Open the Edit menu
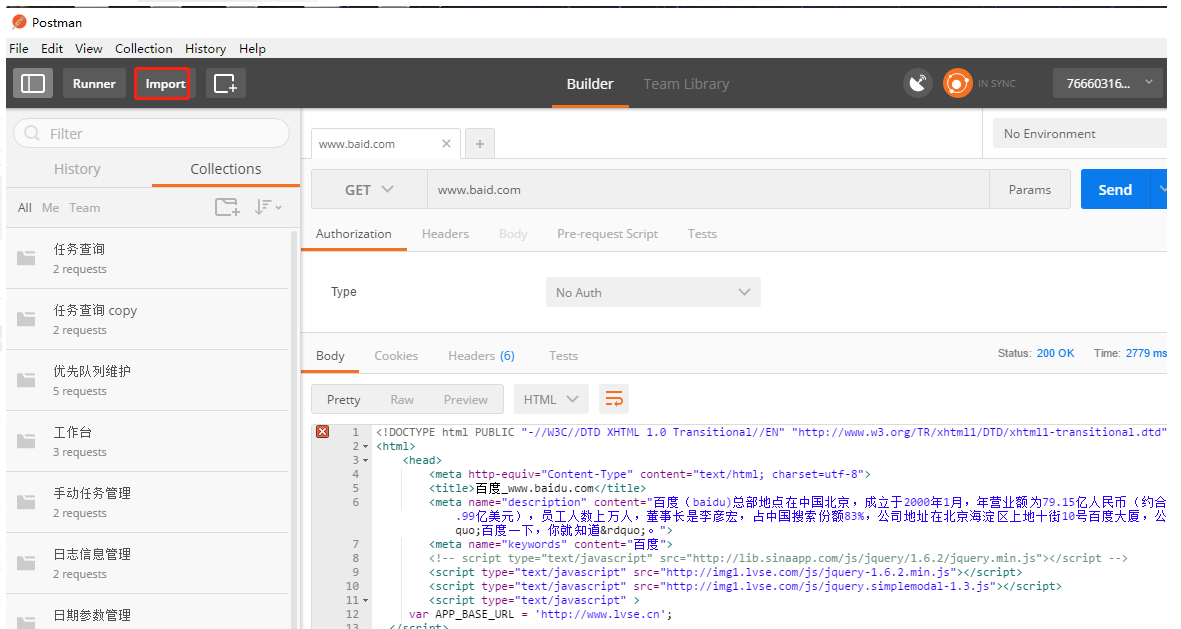Image resolution: width=1181 pixels, height=629 pixels. click(52, 48)
